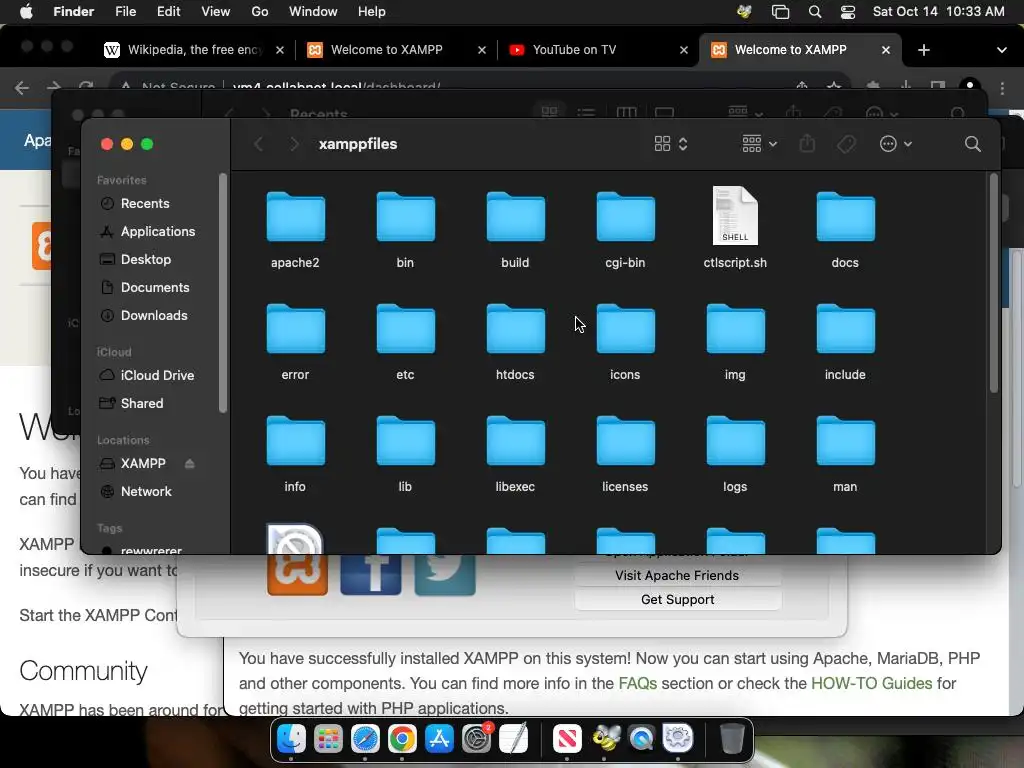
Task: Click the xamppfiles window vertical scrollbar
Action: point(994,283)
